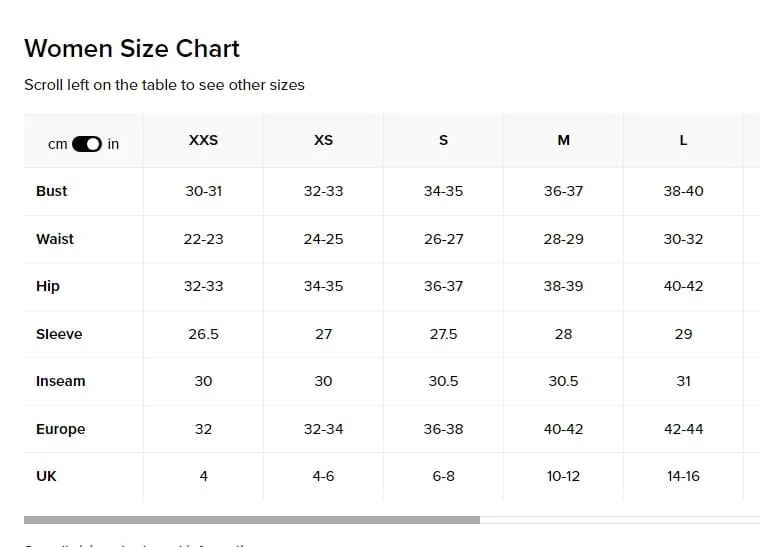This screenshot has height=547, width=760.
Task: Click the empty scrollbar track right of thumb
Action: [620, 520]
